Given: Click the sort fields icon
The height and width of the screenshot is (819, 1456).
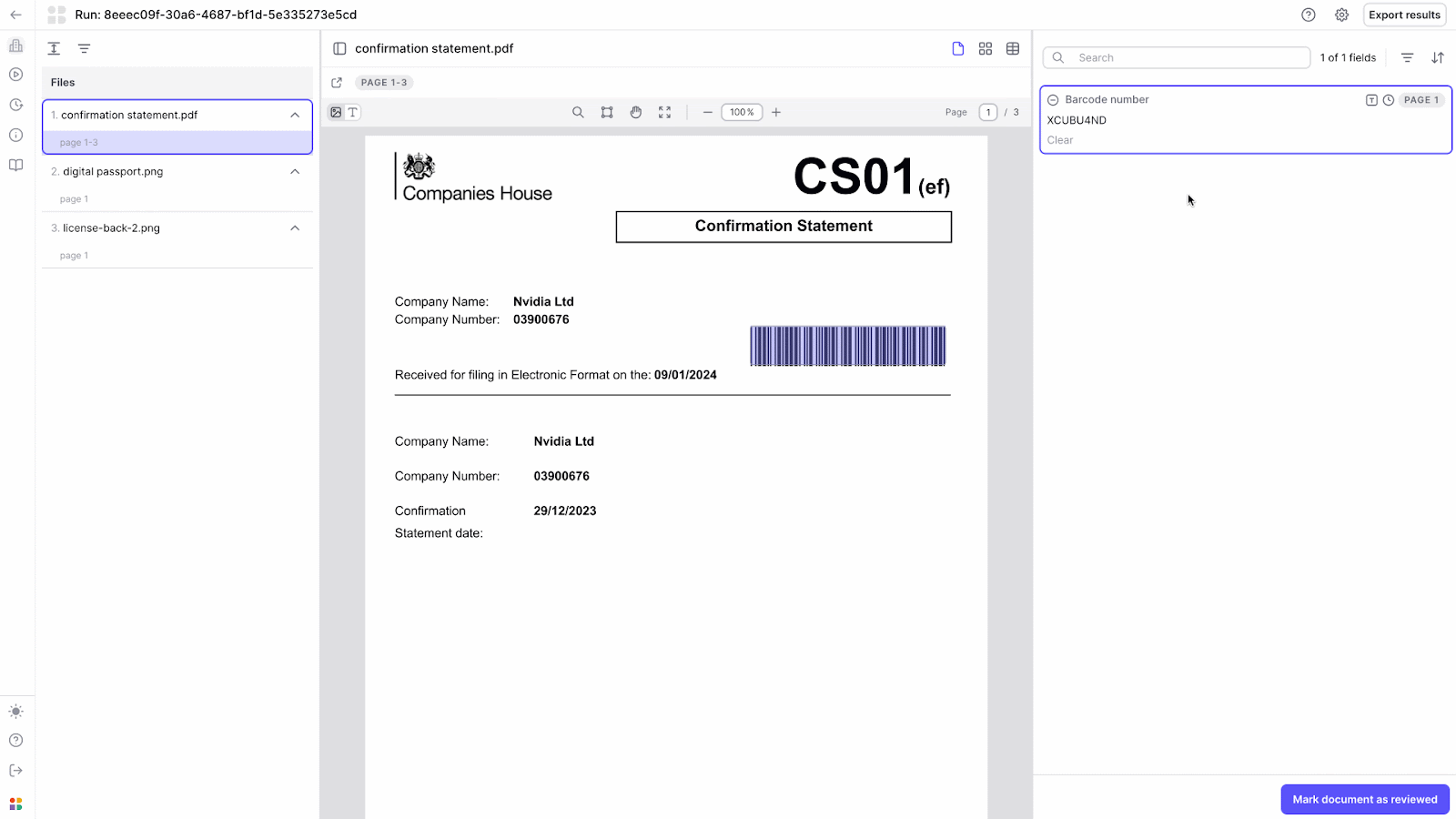Looking at the screenshot, I should [1438, 57].
